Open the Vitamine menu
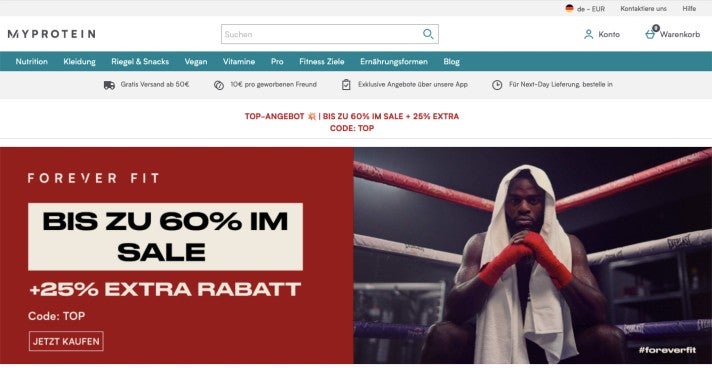Viewport: 712px width, 368px height. [239, 62]
